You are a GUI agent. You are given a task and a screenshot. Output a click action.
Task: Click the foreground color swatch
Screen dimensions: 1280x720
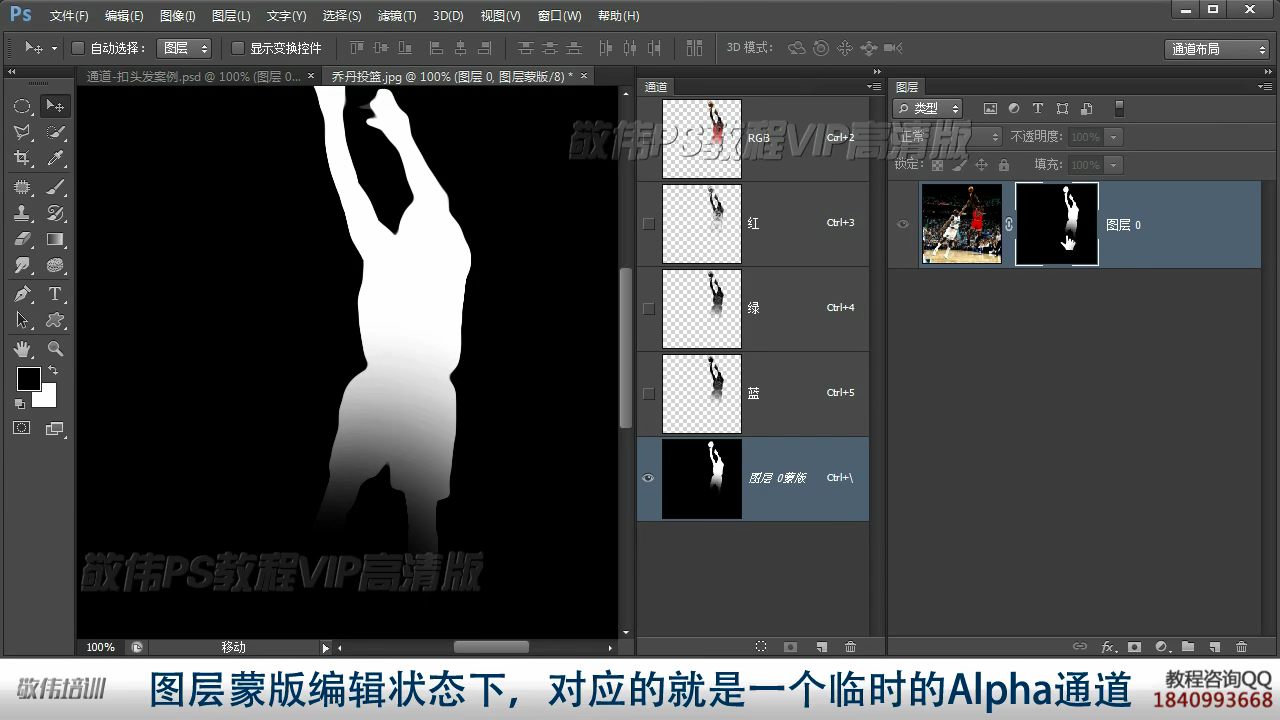[28, 378]
